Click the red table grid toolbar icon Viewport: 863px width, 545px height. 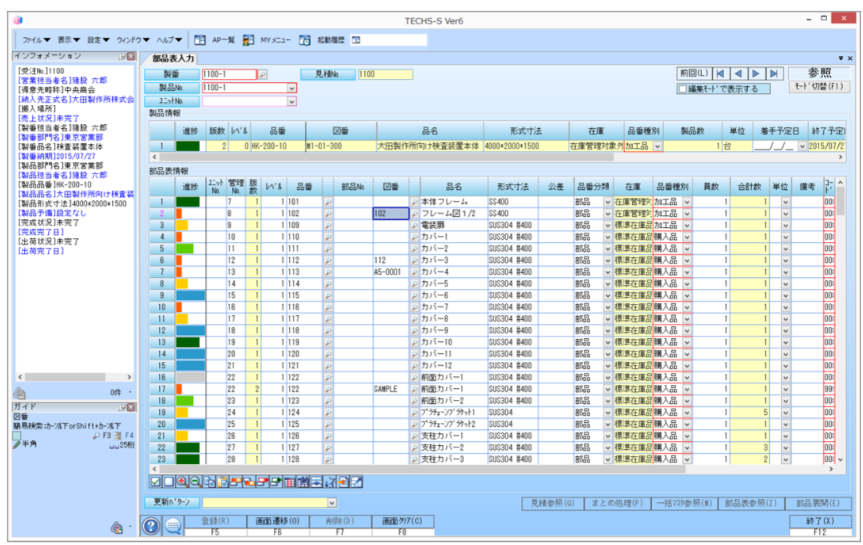(x=290, y=482)
